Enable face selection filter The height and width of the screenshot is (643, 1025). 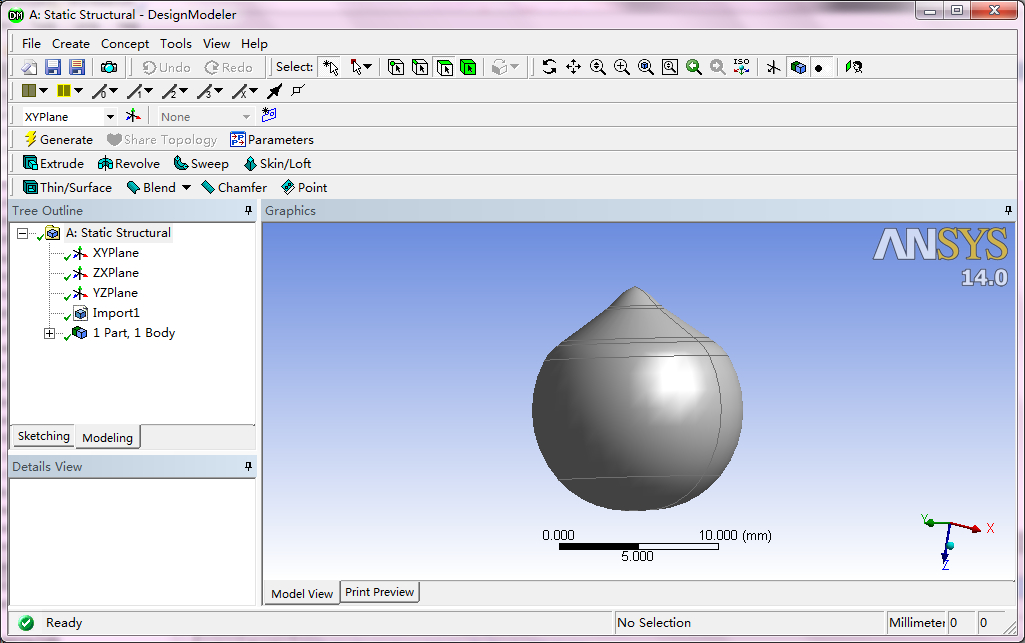coord(445,67)
